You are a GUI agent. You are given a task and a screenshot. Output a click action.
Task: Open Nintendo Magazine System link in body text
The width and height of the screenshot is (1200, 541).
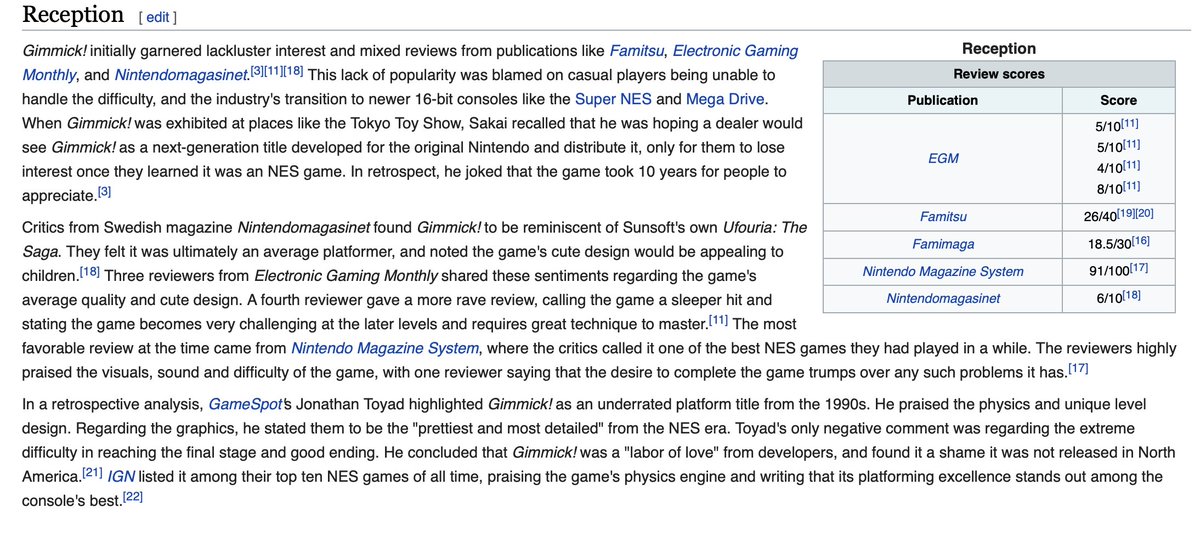pyautogui.click(x=385, y=348)
